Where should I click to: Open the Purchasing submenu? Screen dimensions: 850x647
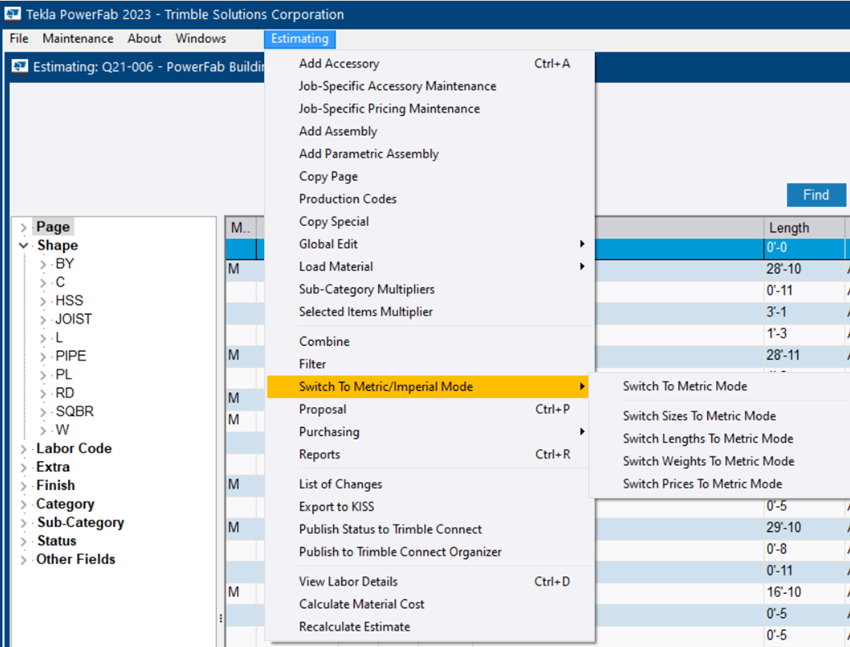329,432
